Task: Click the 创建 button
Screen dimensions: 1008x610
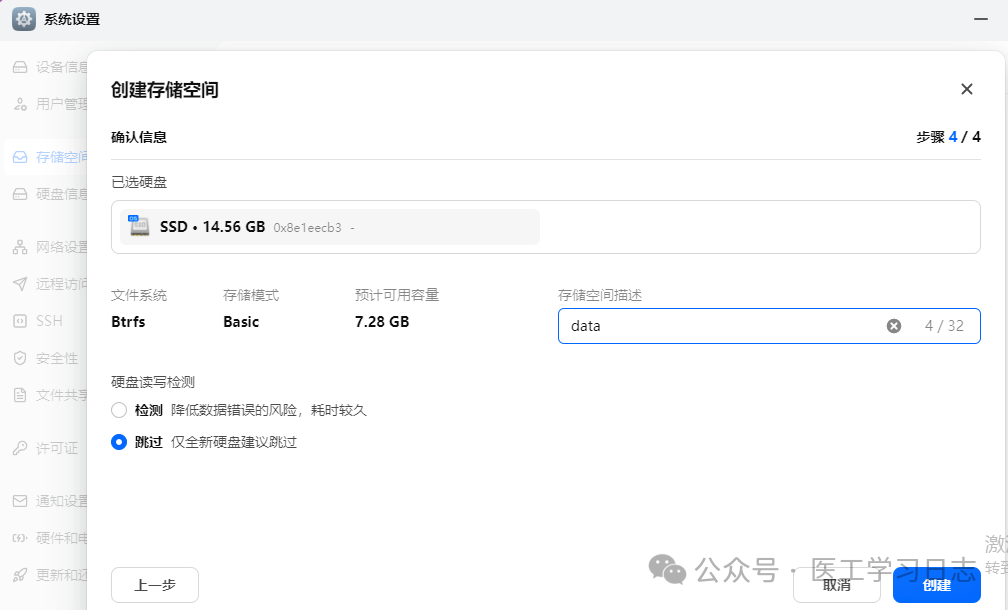Action: point(935,585)
